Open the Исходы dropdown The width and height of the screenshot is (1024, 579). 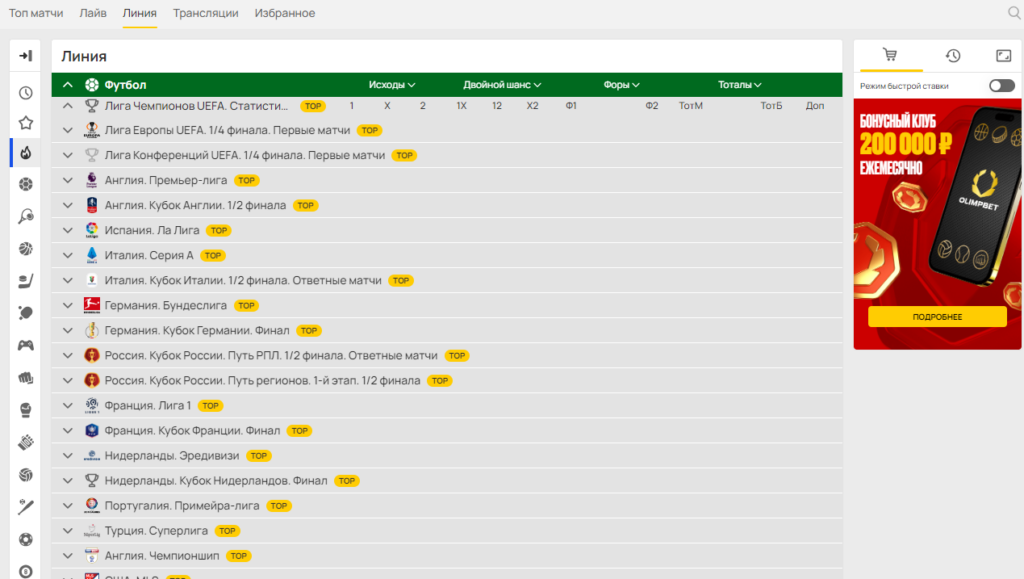(392, 85)
